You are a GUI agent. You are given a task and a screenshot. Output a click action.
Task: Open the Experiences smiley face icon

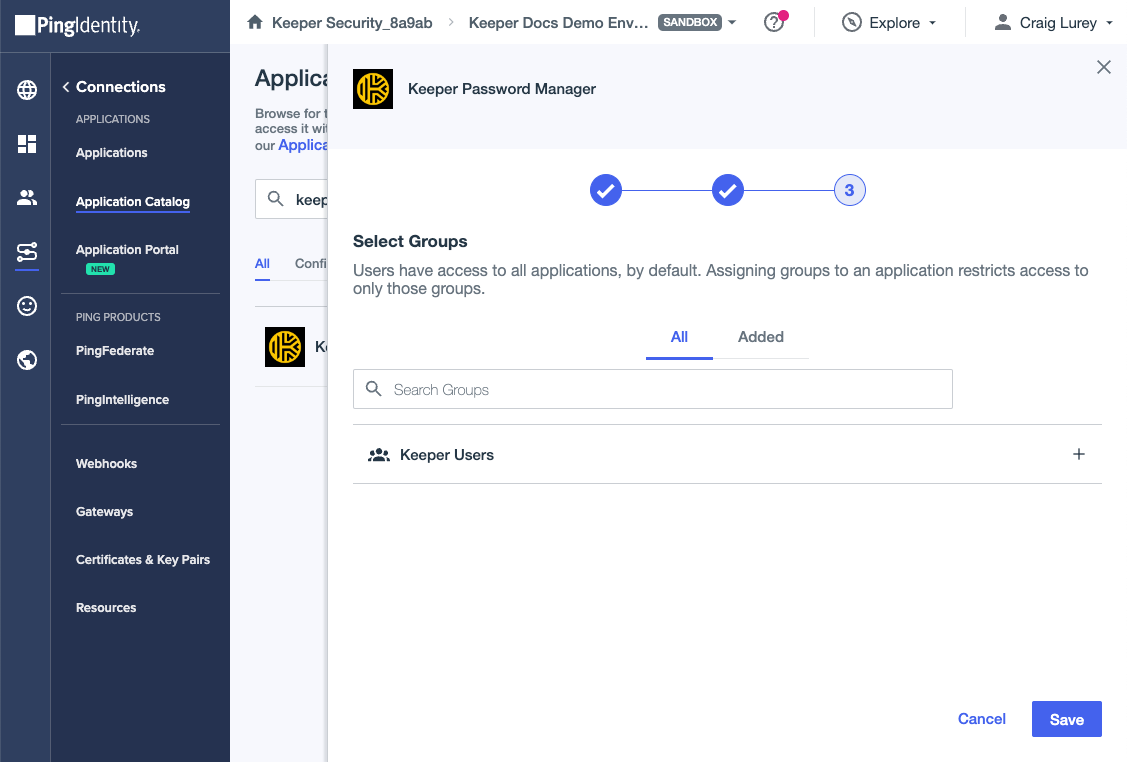(x=27, y=306)
